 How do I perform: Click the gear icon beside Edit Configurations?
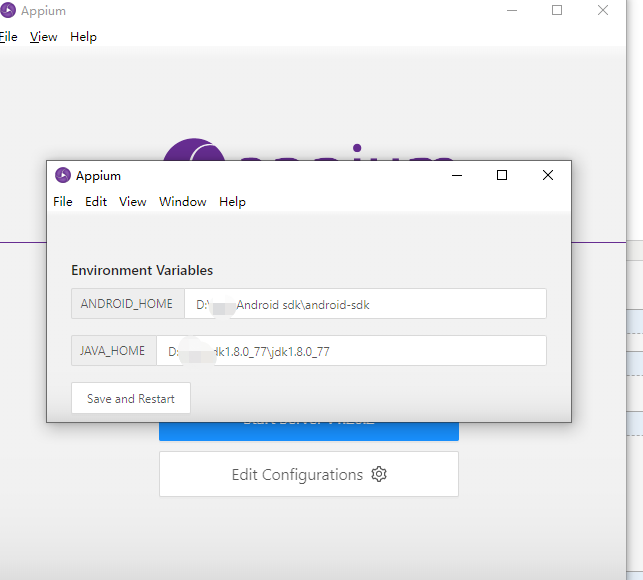click(379, 474)
